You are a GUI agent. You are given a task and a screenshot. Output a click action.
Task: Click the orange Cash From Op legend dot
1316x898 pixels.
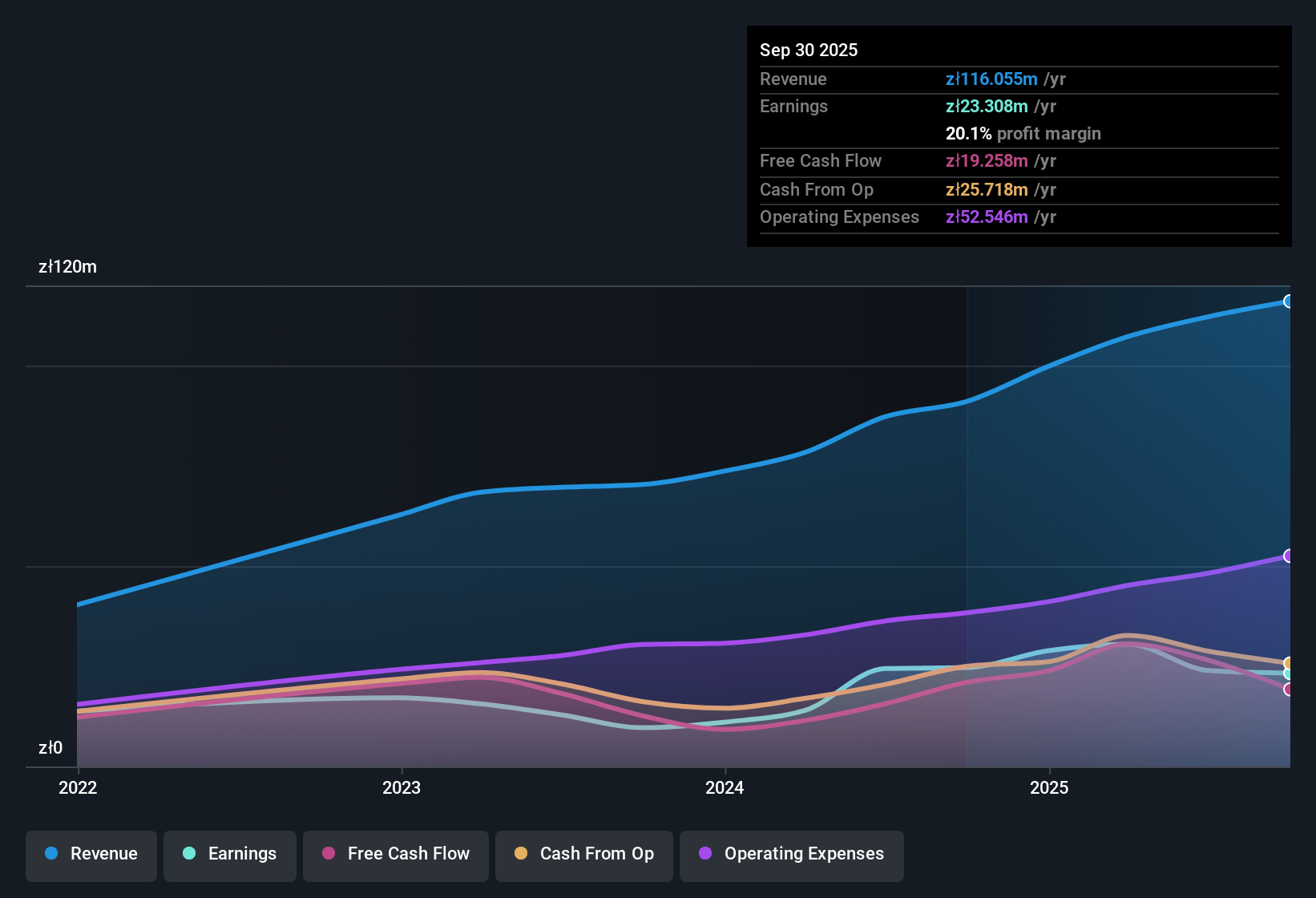[520, 854]
